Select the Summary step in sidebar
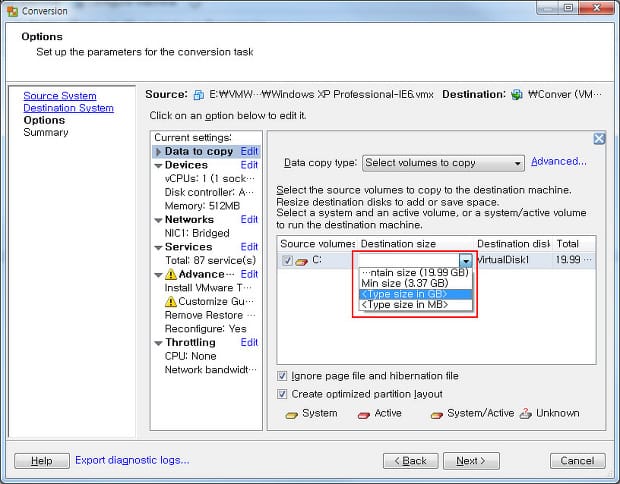The height and width of the screenshot is (484, 620). click(x=46, y=132)
